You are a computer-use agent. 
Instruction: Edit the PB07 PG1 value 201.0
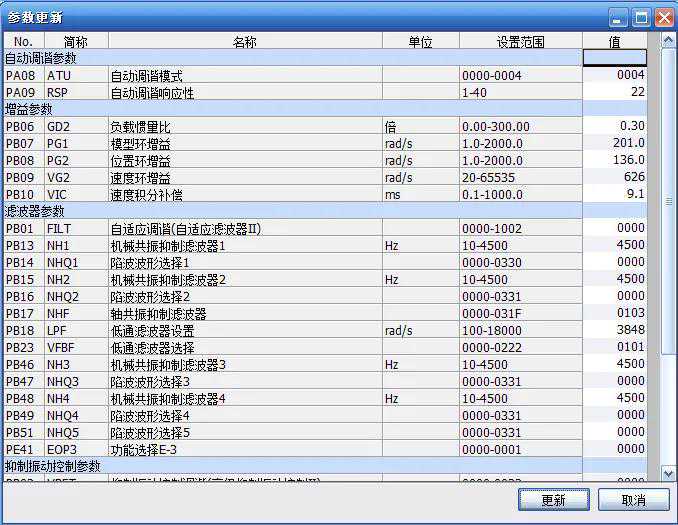[x=615, y=144]
